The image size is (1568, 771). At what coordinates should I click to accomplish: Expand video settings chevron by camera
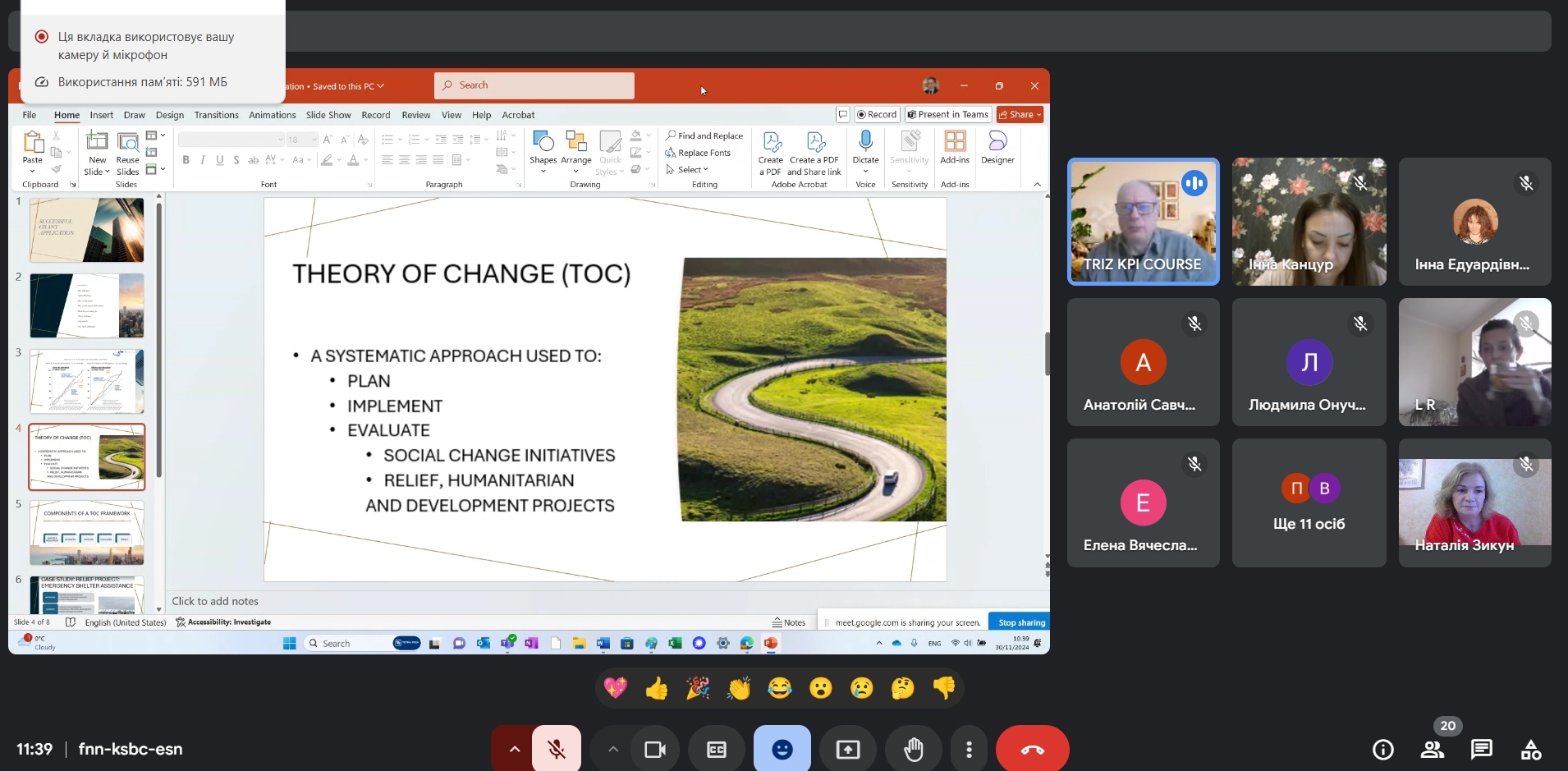point(612,749)
